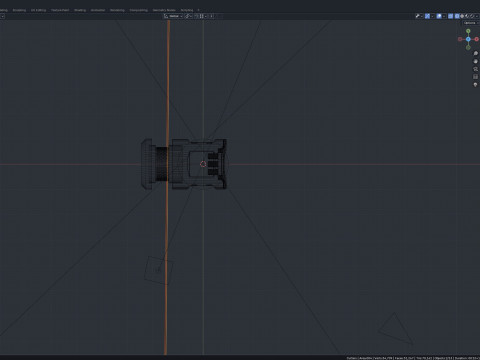Viewport: 480px width, 360px height.
Task: Switch to the UV Editing workspace tab
Action: pyautogui.click(x=38, y=10)
